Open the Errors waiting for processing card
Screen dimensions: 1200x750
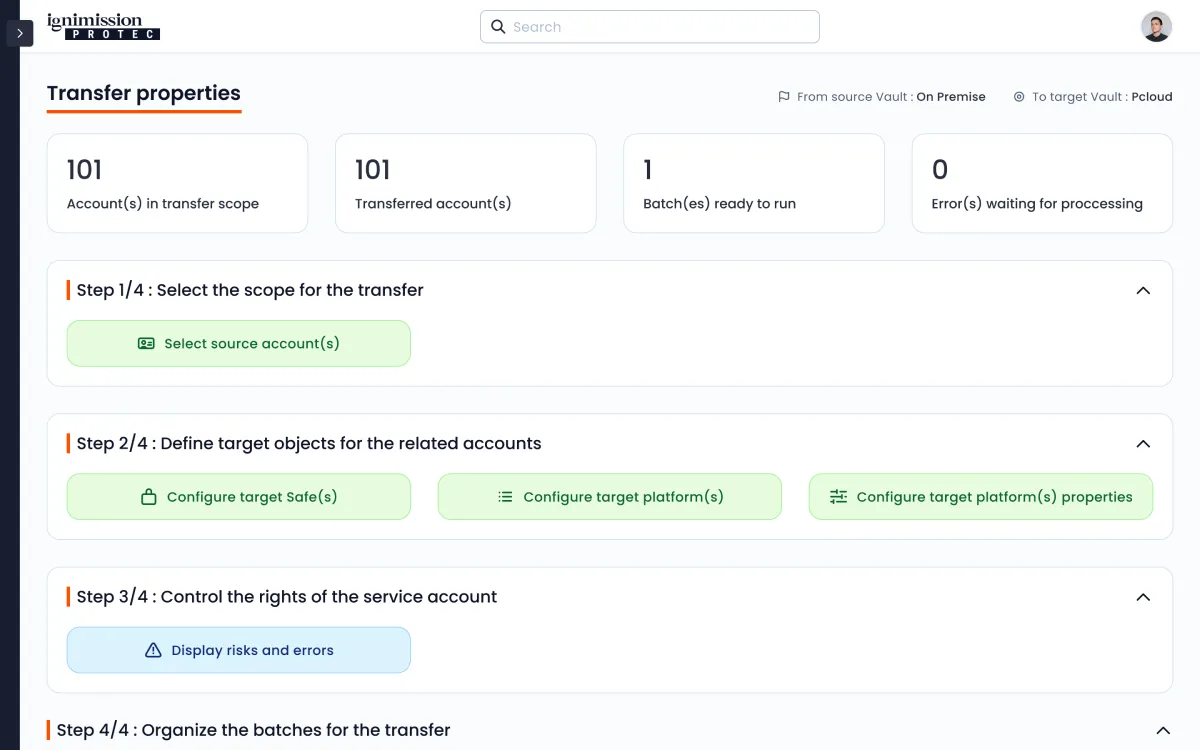pyautogui.click(x=1041, y=184)
